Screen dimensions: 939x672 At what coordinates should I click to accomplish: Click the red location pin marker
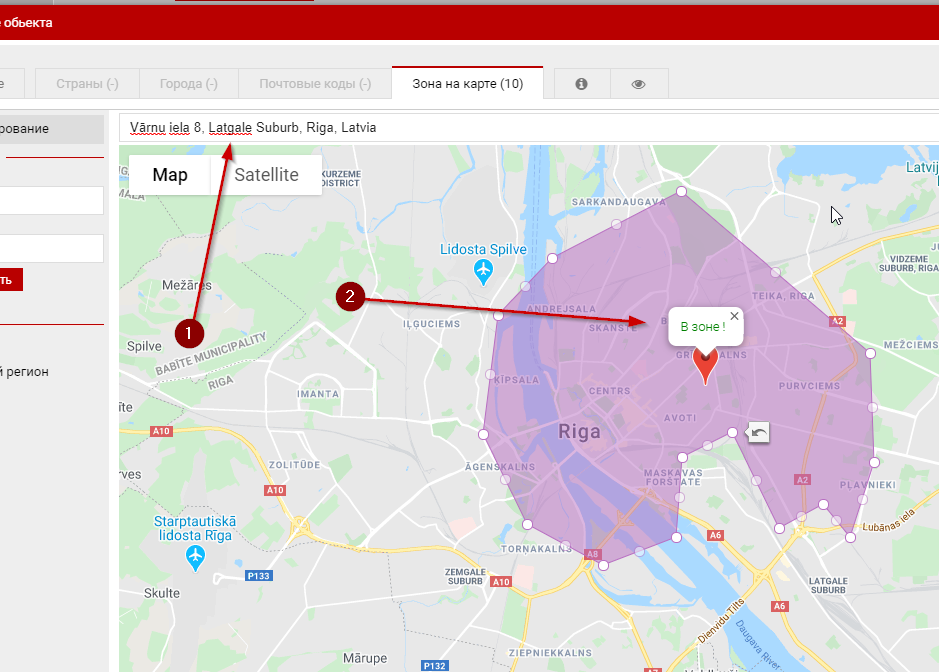tap(705, 364)
